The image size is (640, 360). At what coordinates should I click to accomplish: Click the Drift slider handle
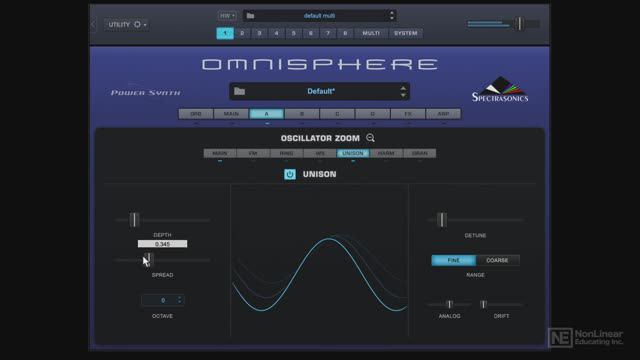coord(484,304)
